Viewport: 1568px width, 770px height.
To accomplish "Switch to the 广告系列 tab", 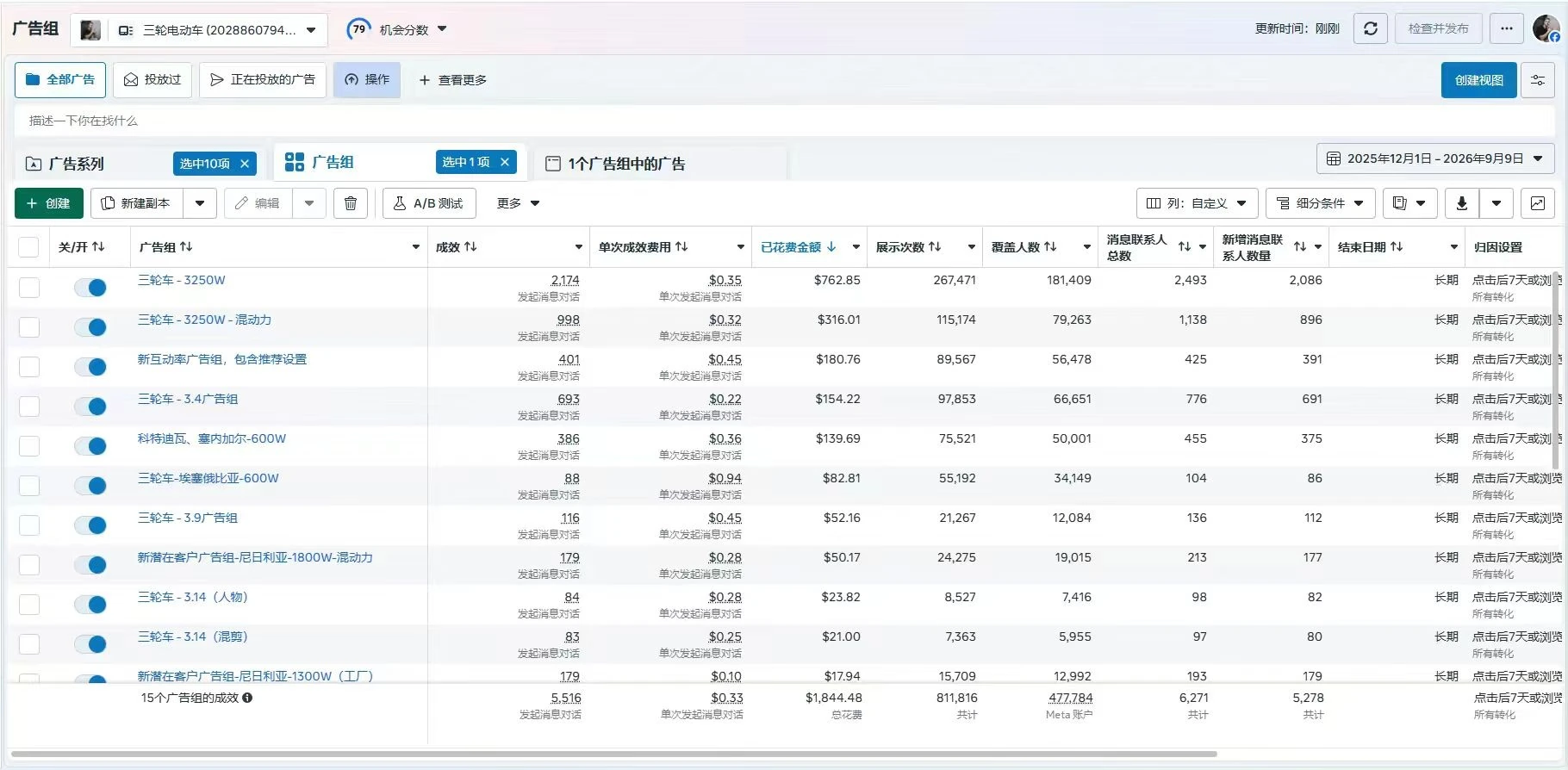I will 77,164.
